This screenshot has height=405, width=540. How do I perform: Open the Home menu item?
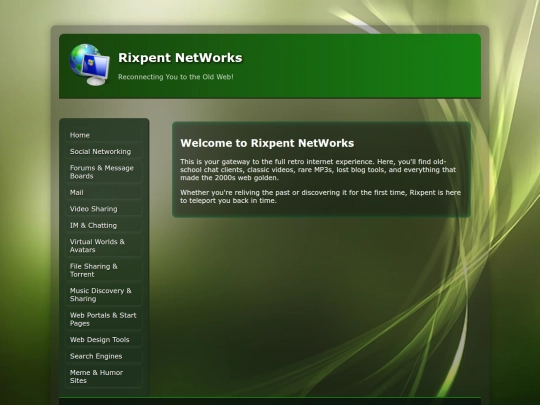(x=104, y=135)
